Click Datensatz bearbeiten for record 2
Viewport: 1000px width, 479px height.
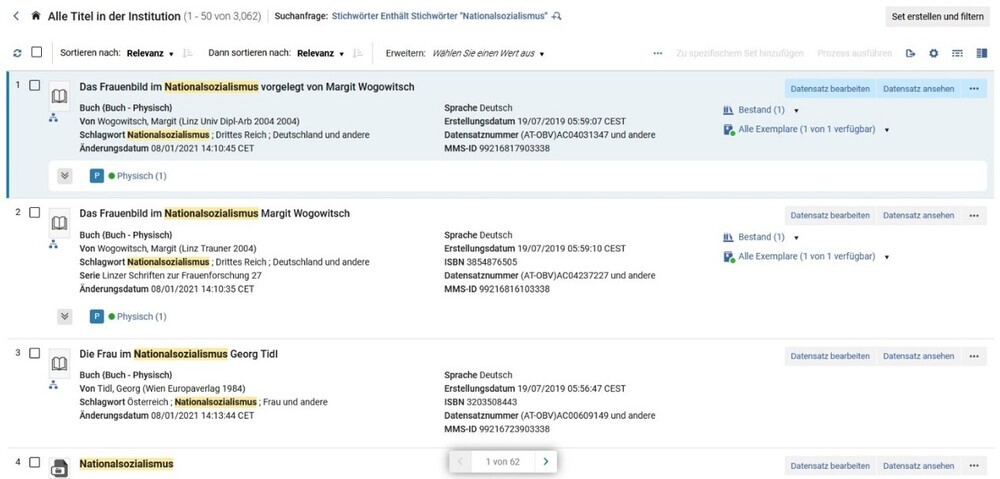(830, 216)
